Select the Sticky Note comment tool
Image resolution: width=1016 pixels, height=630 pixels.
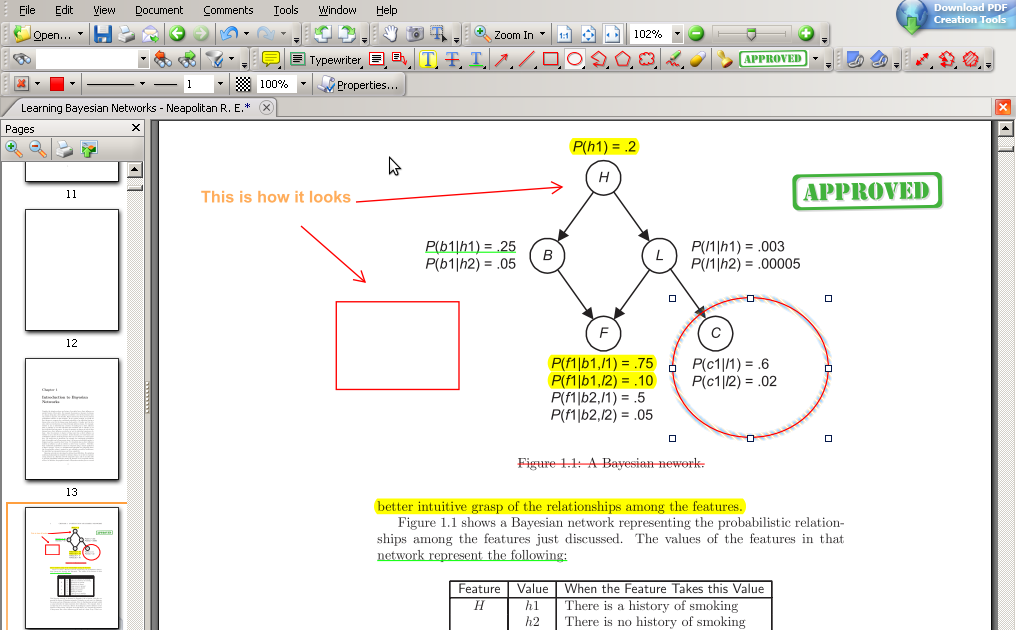[271, 60]
